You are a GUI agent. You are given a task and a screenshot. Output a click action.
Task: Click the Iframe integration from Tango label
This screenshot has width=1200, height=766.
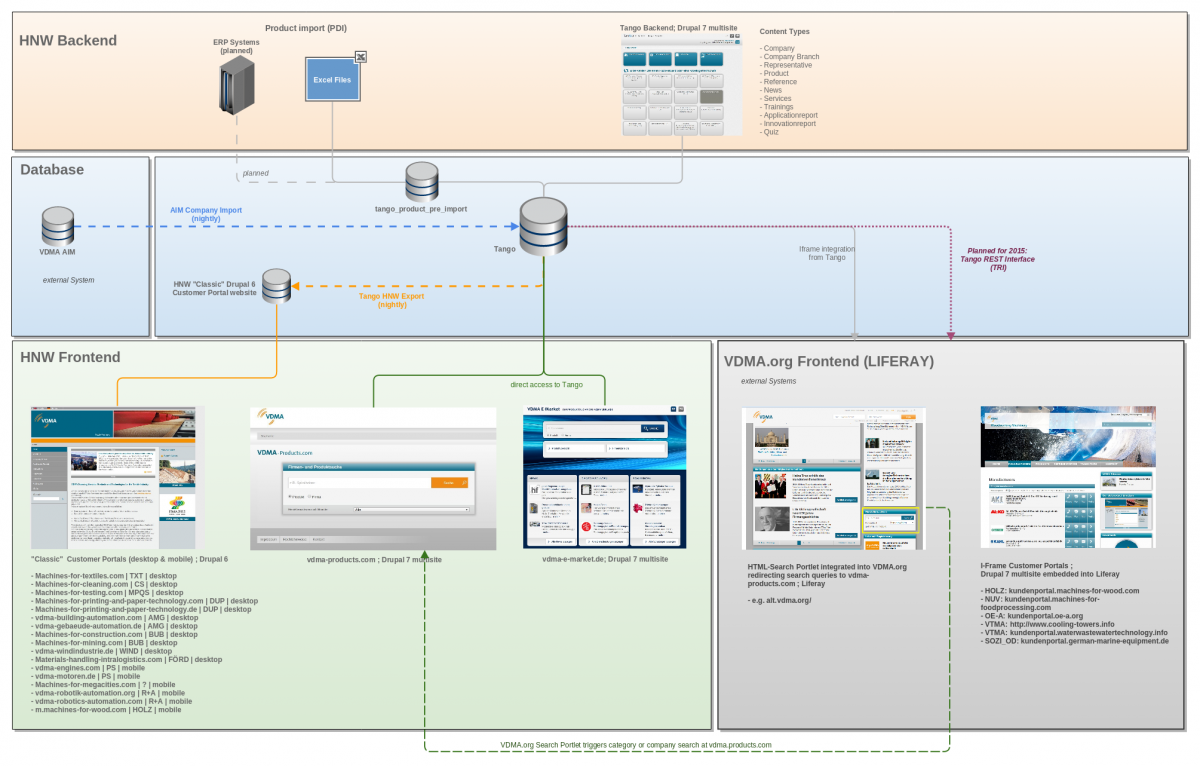pyautogui.click(x=827, y=253)
